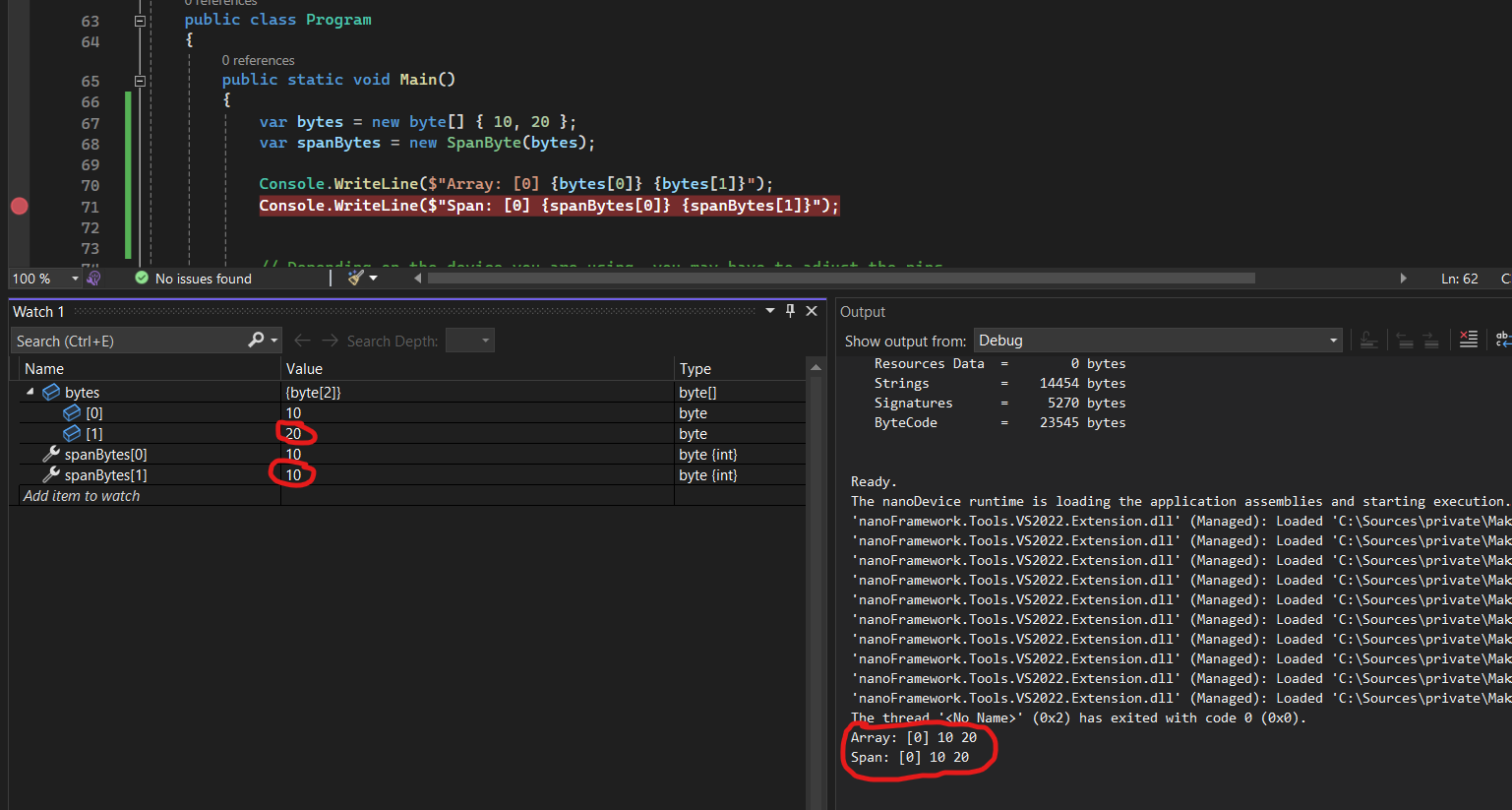Image resolution: width=1512 pixels, height=810 pixels.
Task: Click the search back arrow in Watch
Action: [301, 340]
